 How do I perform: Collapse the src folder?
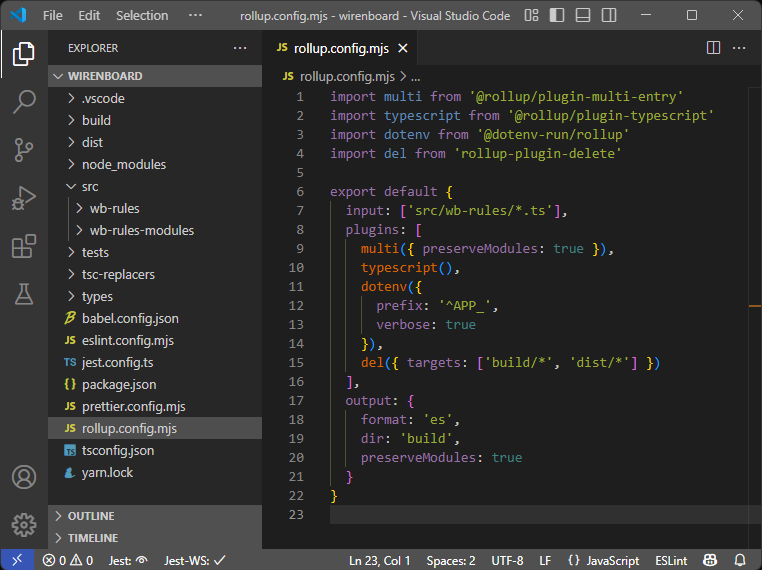(x=90, y=186)
